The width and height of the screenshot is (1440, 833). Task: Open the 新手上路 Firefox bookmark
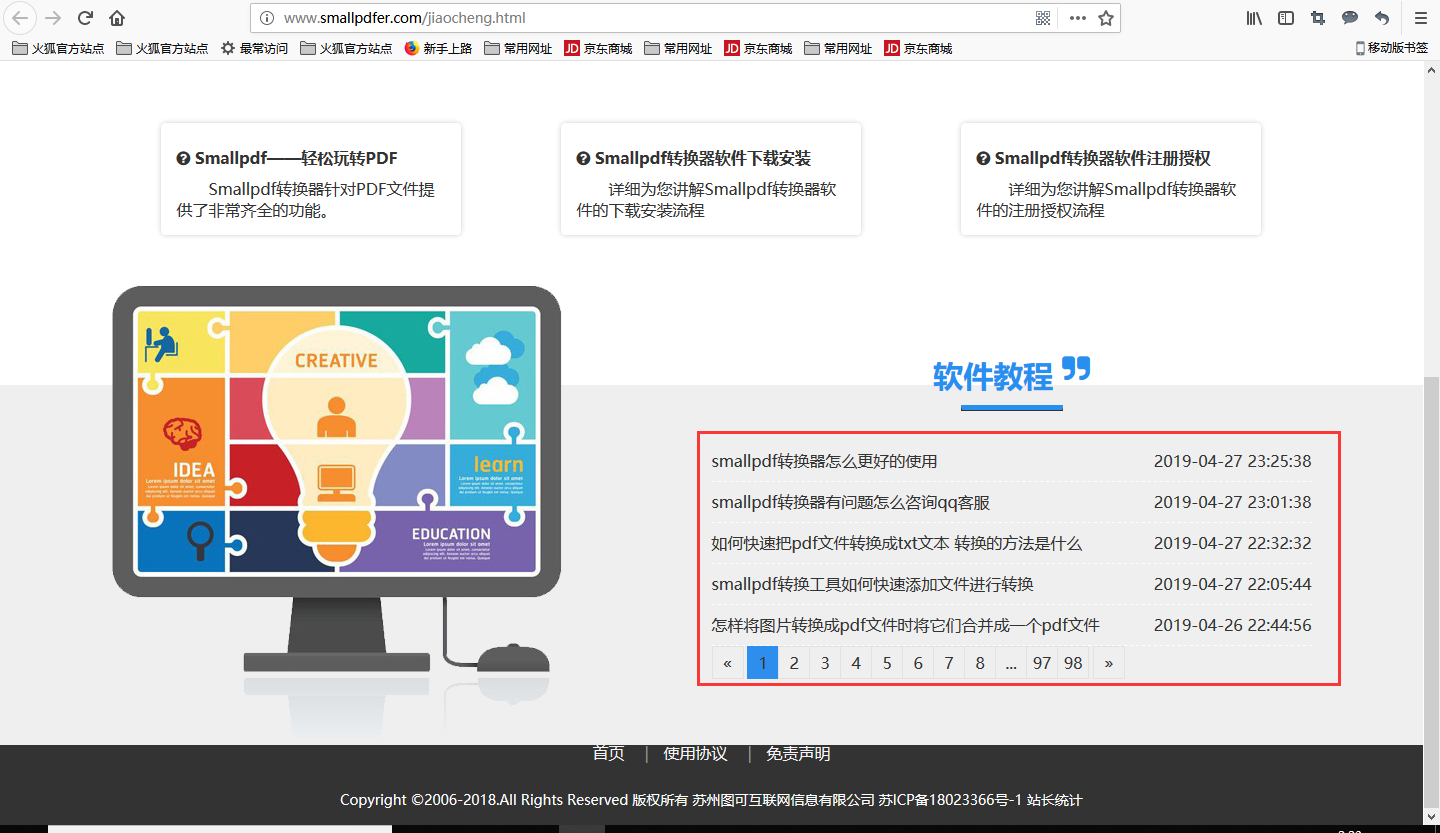pos(438,48)
